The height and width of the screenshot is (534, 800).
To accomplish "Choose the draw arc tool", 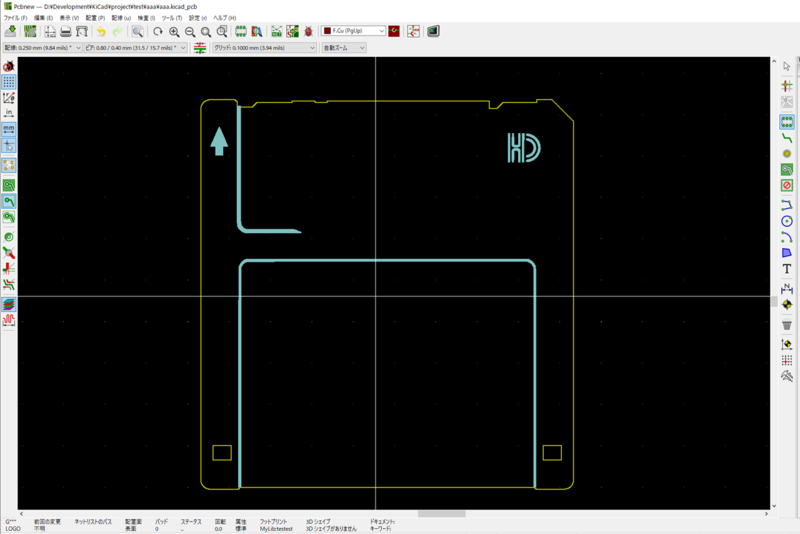I will click(x=787, y=237).
